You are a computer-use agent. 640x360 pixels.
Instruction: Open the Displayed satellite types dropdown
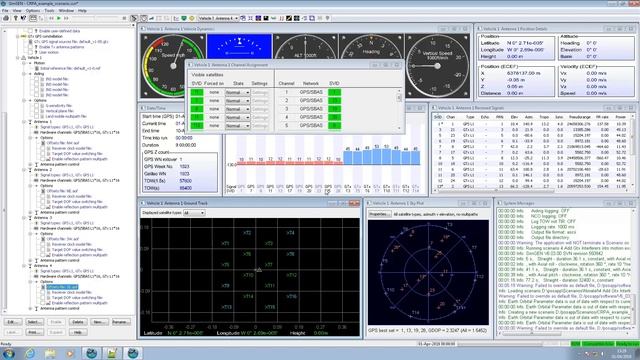tap(194, 213)
